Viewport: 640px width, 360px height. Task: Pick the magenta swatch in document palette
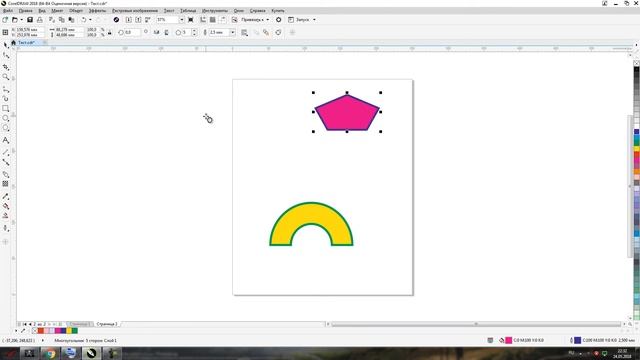tap(58, 331)
